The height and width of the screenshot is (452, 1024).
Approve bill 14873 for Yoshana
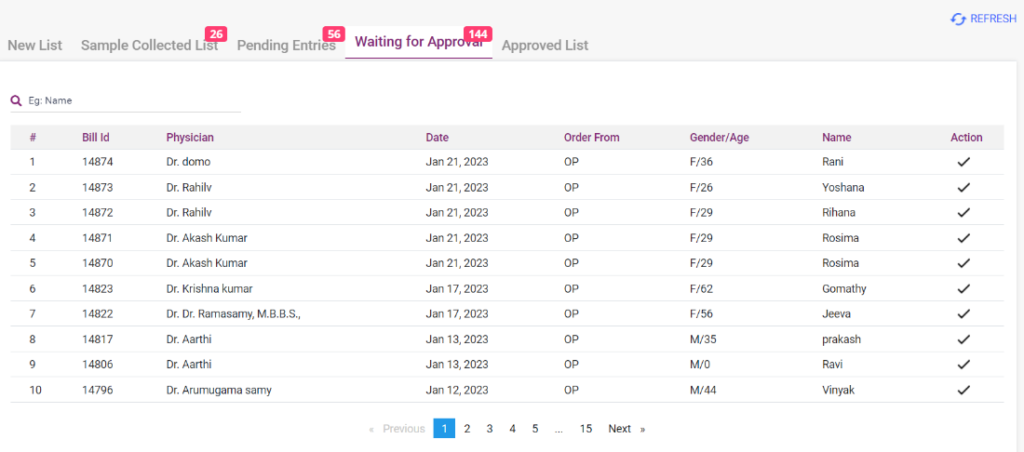click(964, 187)
